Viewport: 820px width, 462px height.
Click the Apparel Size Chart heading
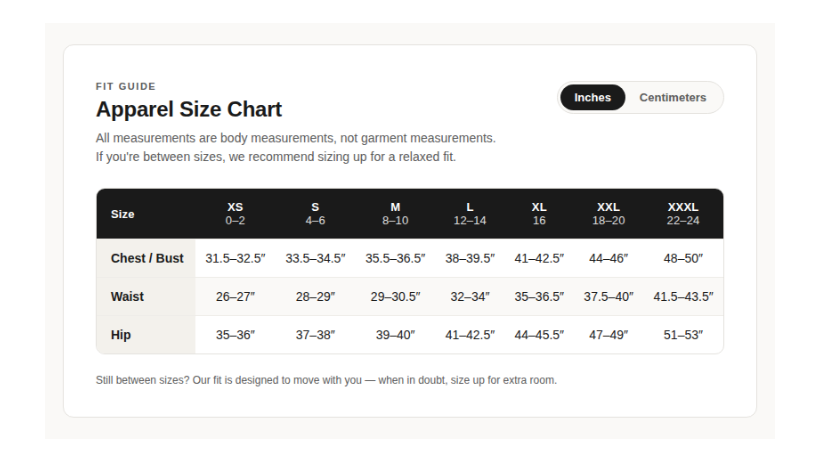(189, 109)
